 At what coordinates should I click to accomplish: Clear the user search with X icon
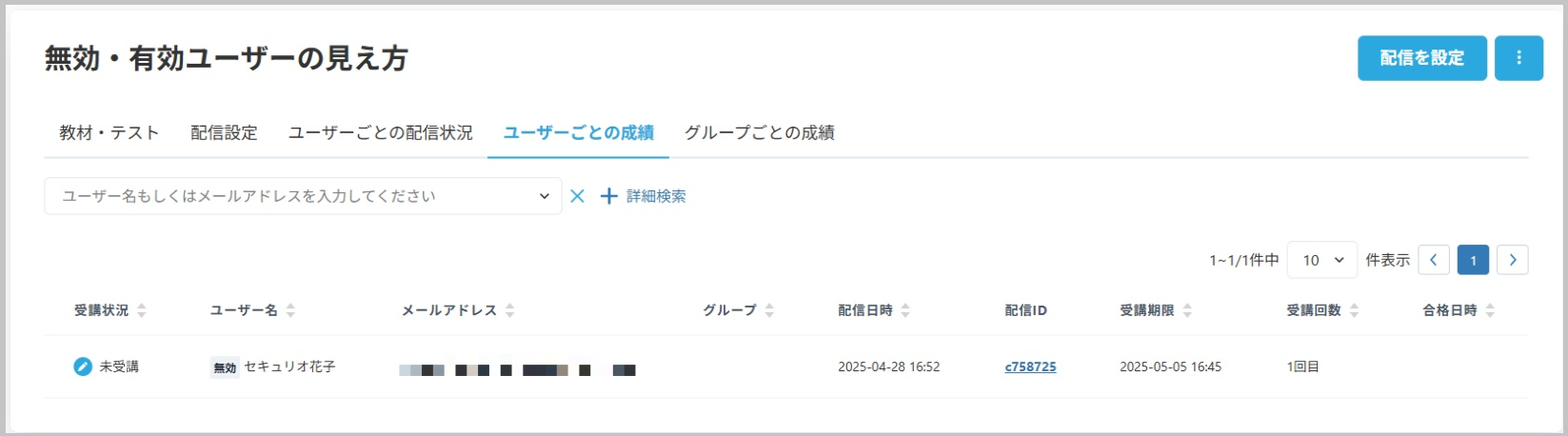577,196
